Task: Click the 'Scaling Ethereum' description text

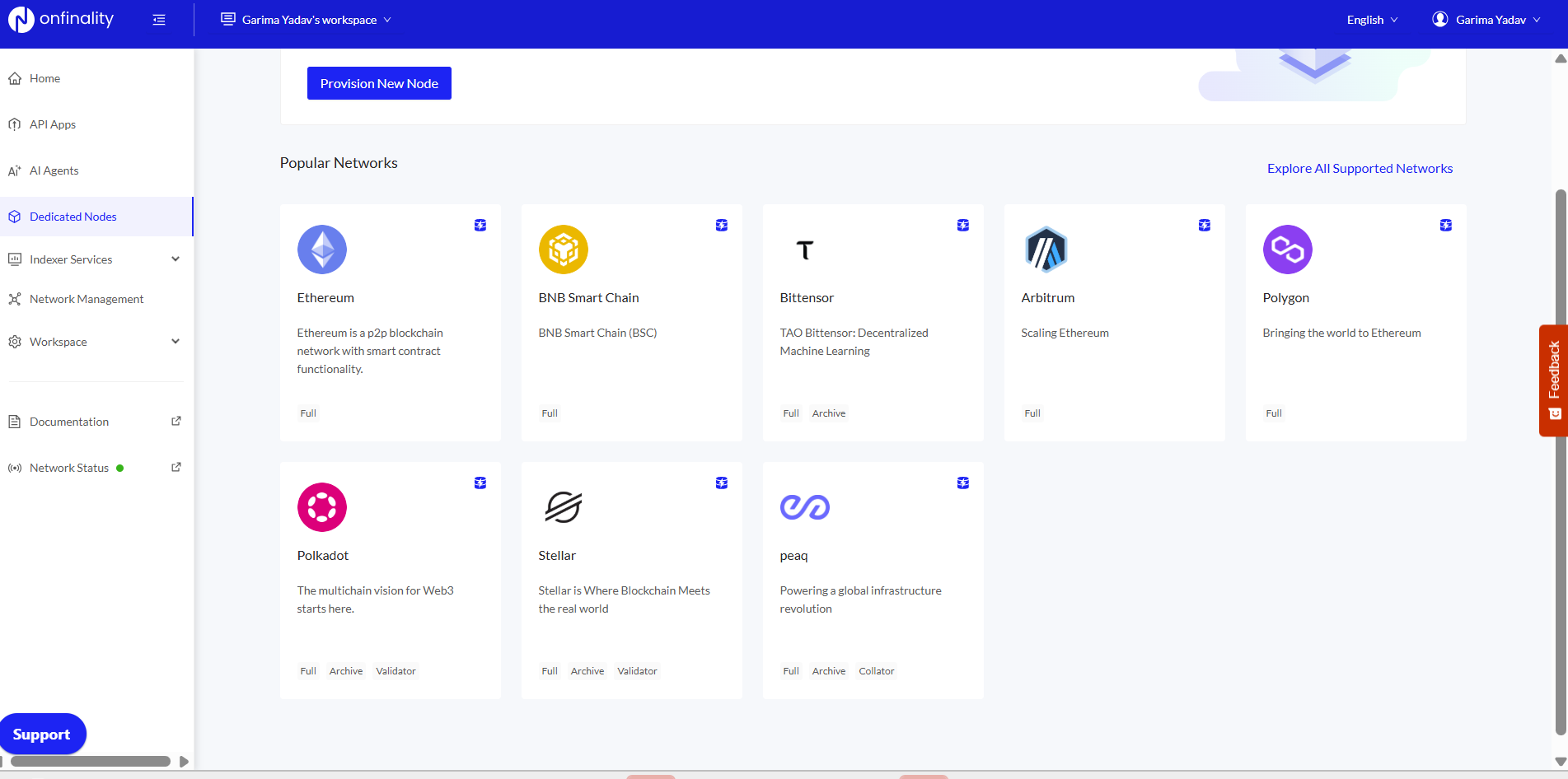Action: (1065, 333)
